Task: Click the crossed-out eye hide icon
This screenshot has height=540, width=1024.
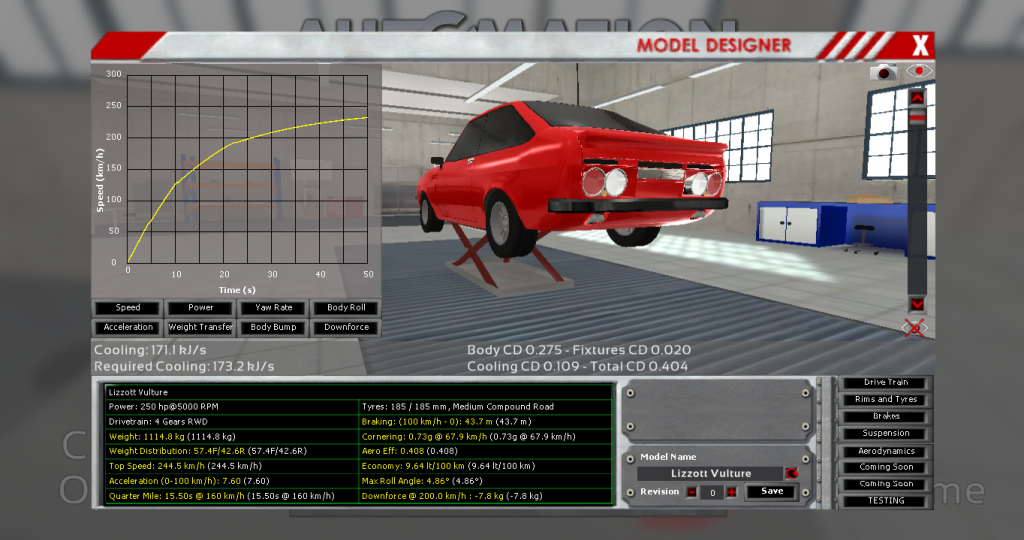Action: [915, 328]
